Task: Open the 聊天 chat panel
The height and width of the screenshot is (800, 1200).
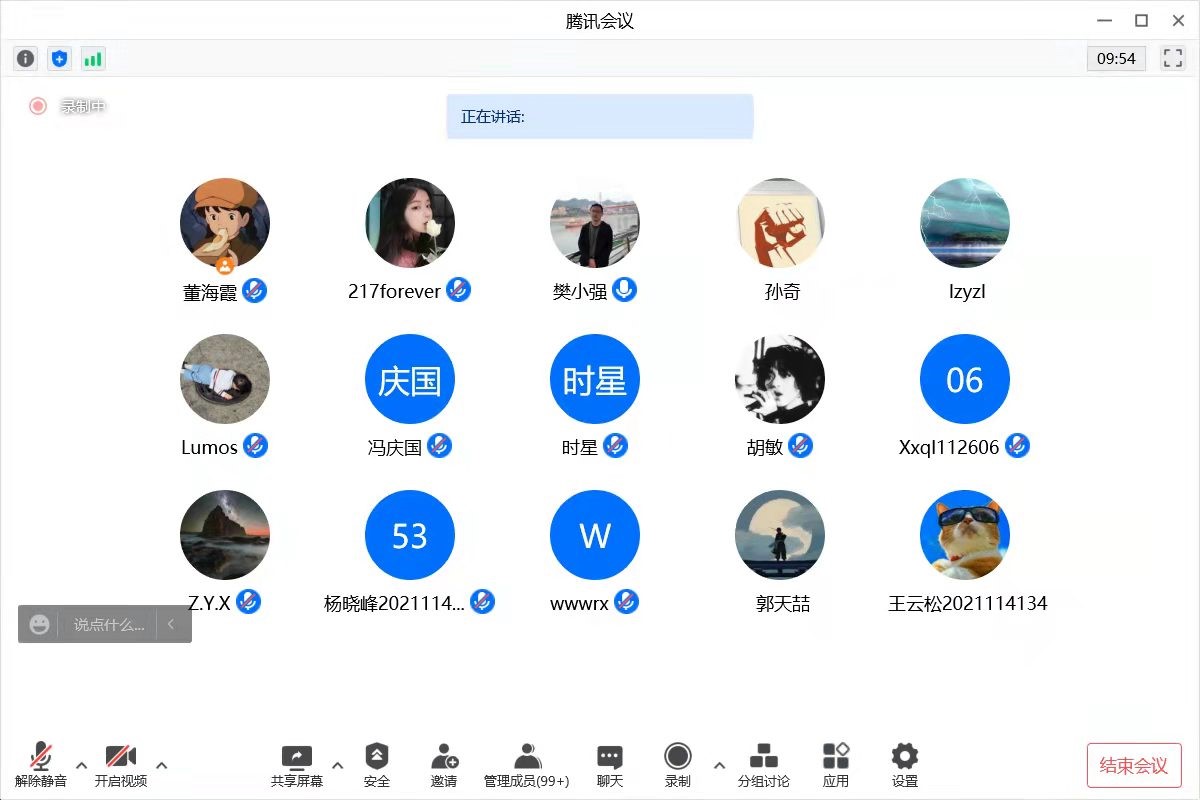Action: 610,765
